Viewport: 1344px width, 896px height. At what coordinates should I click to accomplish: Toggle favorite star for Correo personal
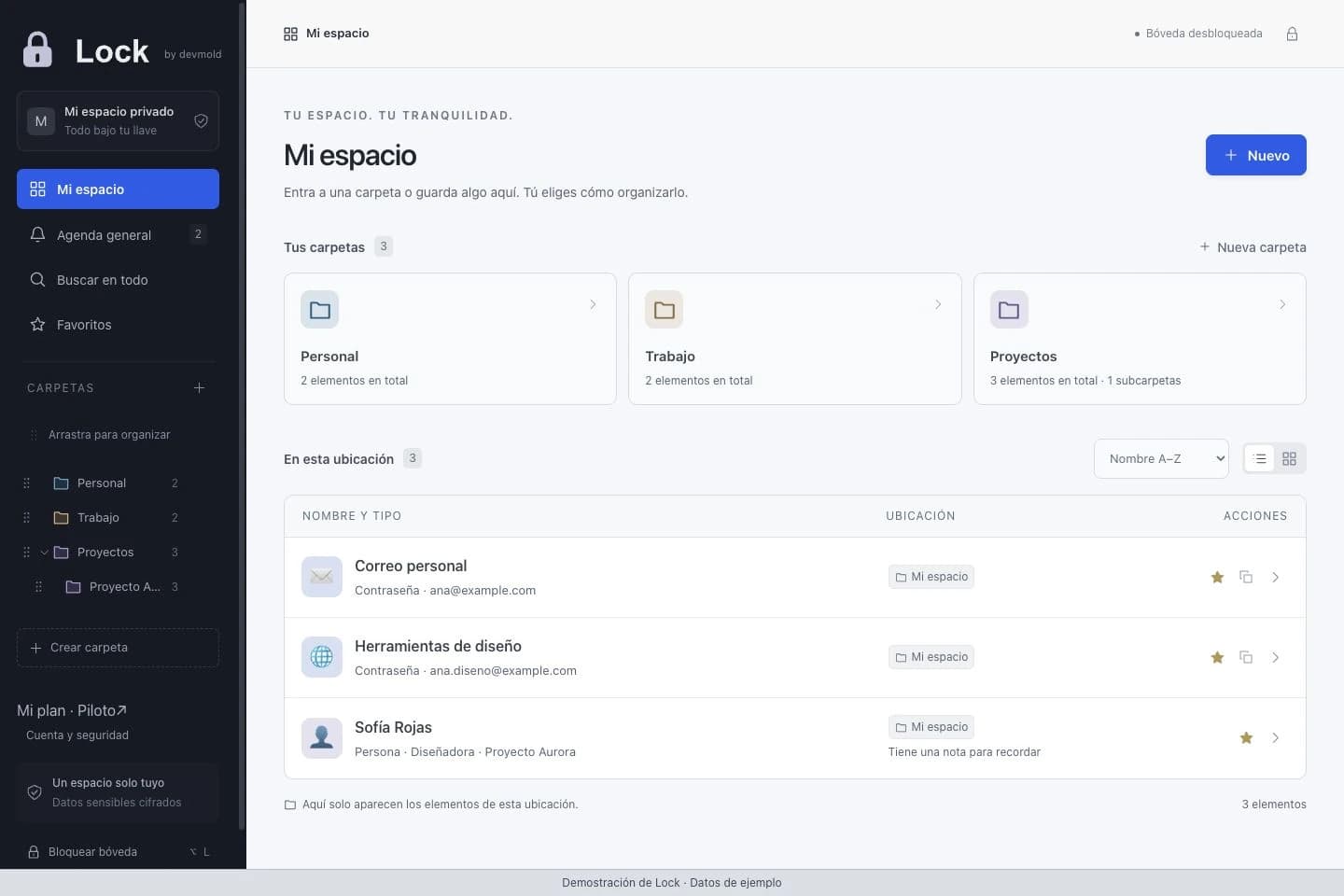pos(1217,577)
